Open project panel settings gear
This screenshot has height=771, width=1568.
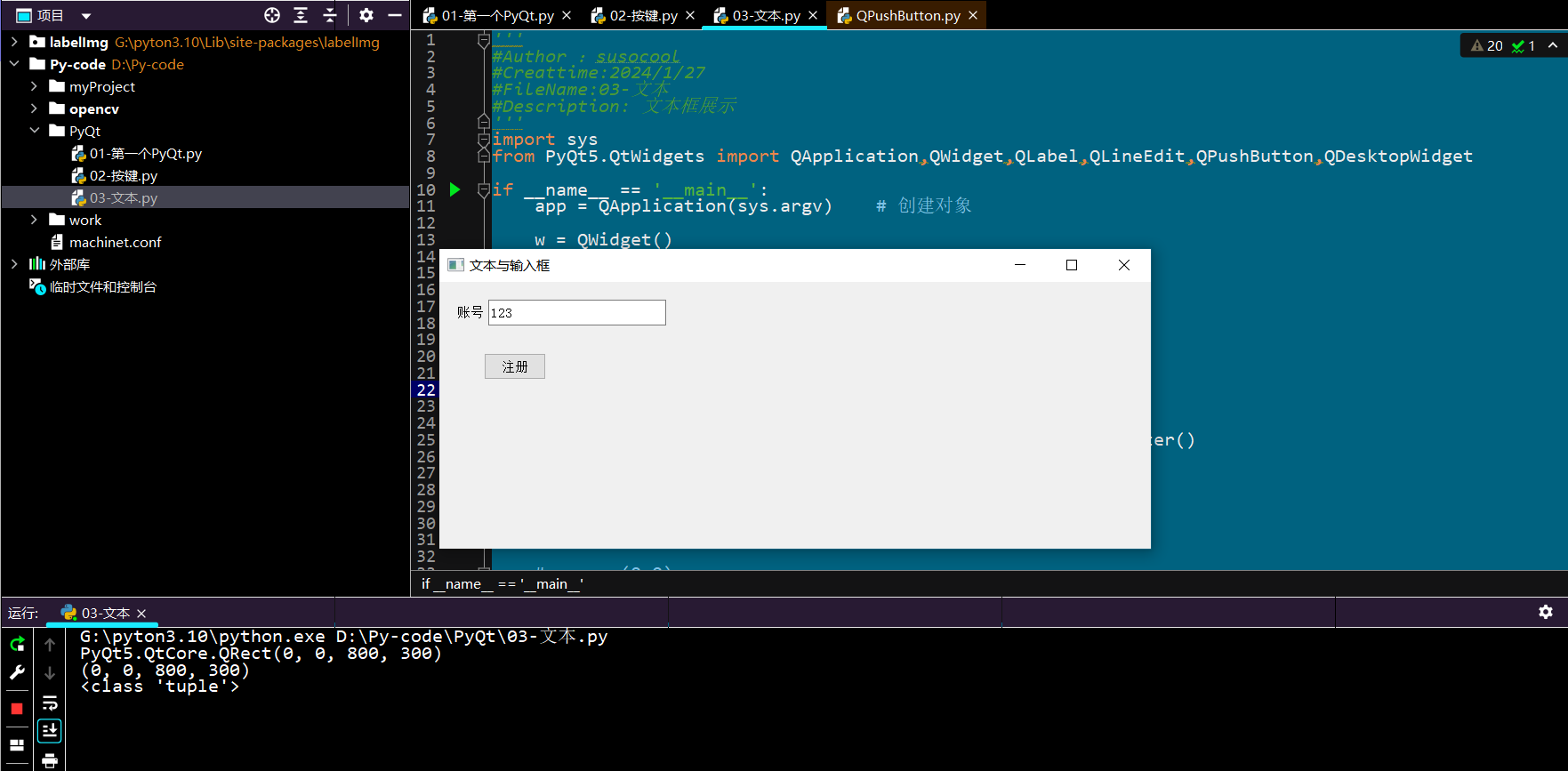[x=366, y=15]
